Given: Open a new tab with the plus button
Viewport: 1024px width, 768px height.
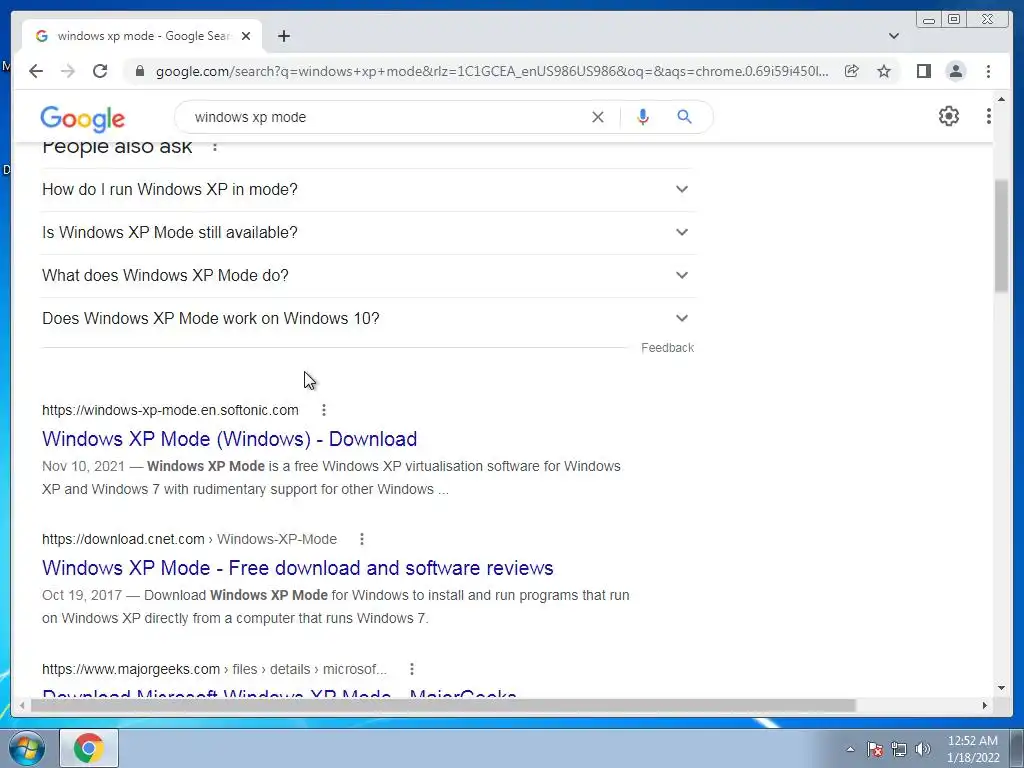Looking at the screenshot, I should [284, 36].
